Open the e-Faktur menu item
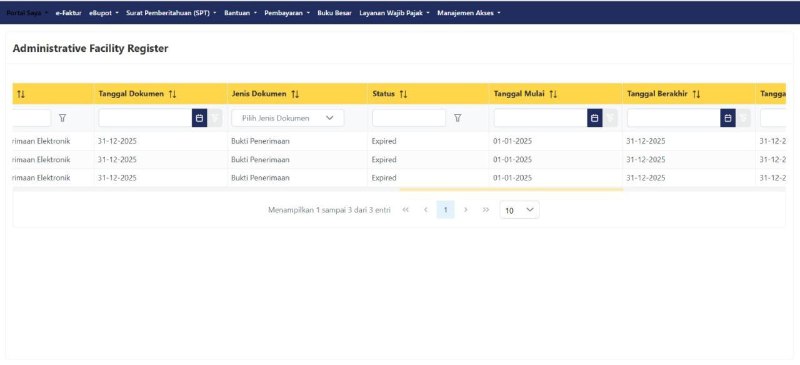The image size is (800, 365). pyautogui.click(x=68, y=13)
